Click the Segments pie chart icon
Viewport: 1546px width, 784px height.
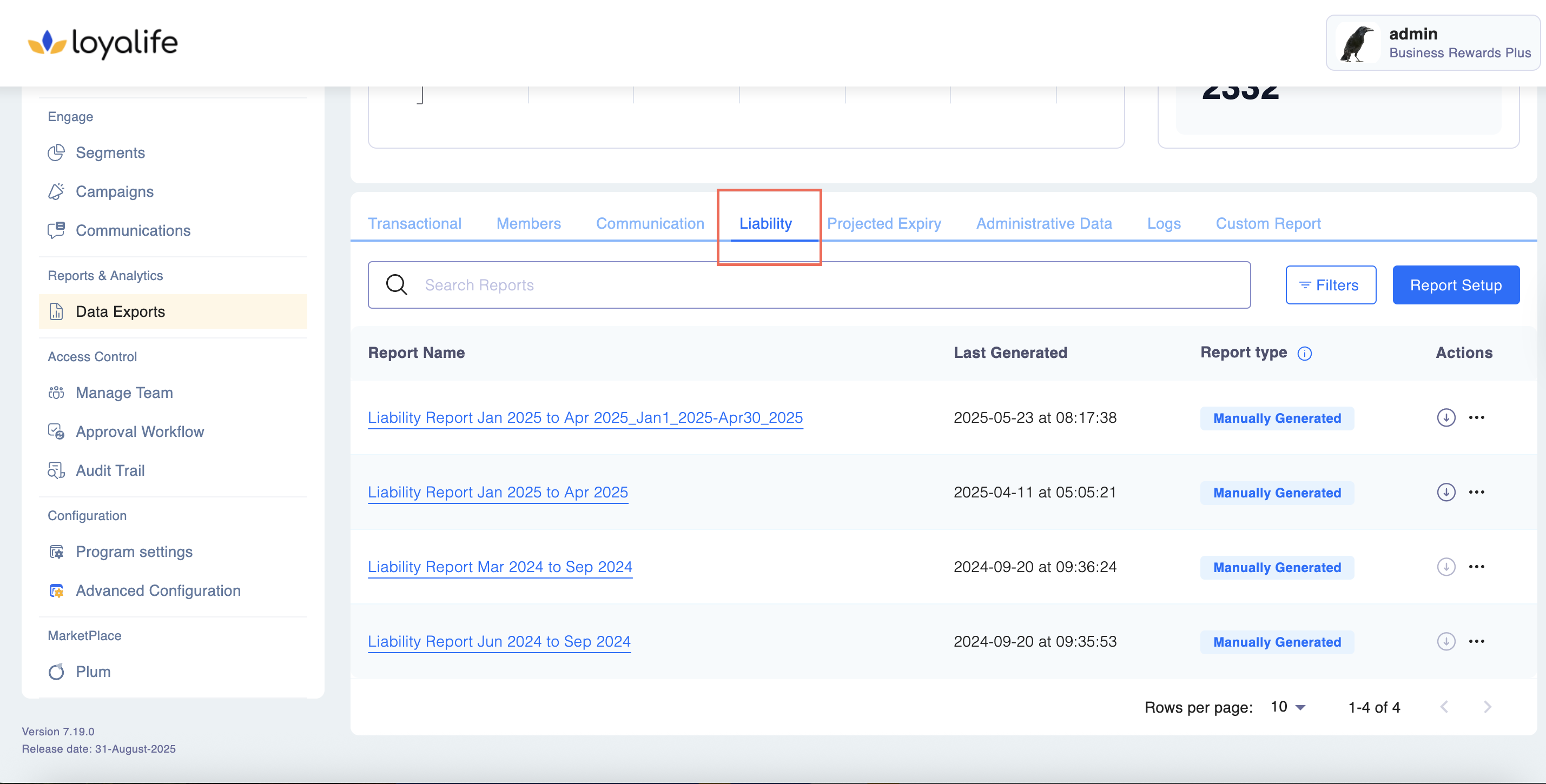click(56, 152)
